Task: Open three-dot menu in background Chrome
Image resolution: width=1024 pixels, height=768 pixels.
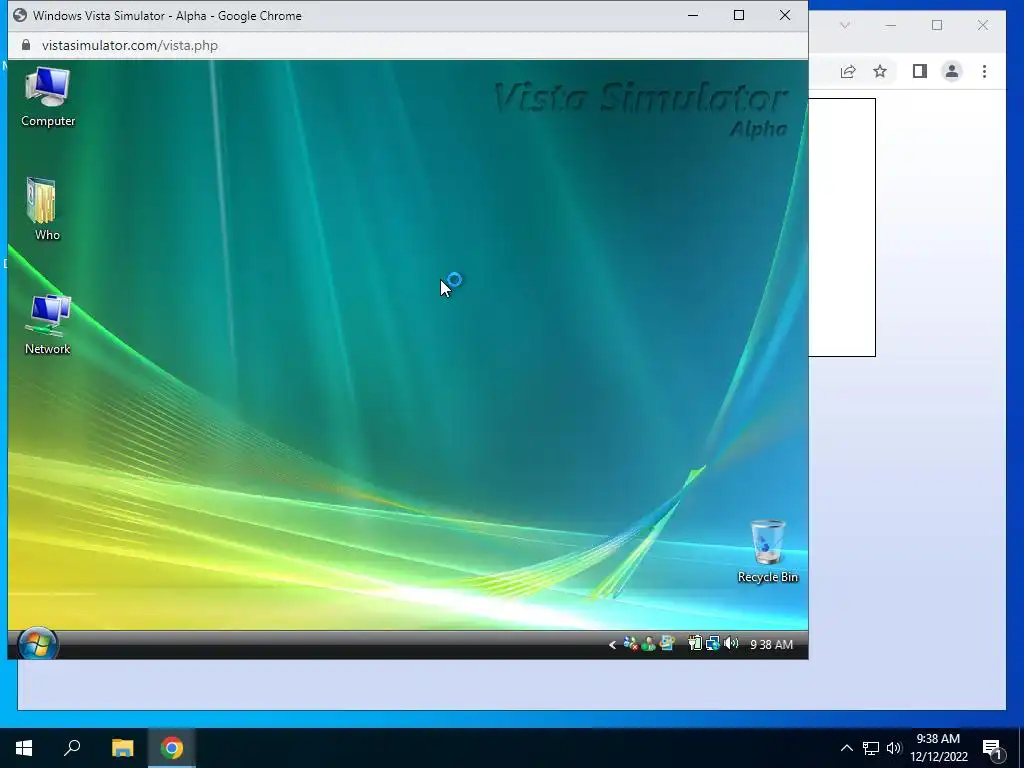Action: point(984,71)
